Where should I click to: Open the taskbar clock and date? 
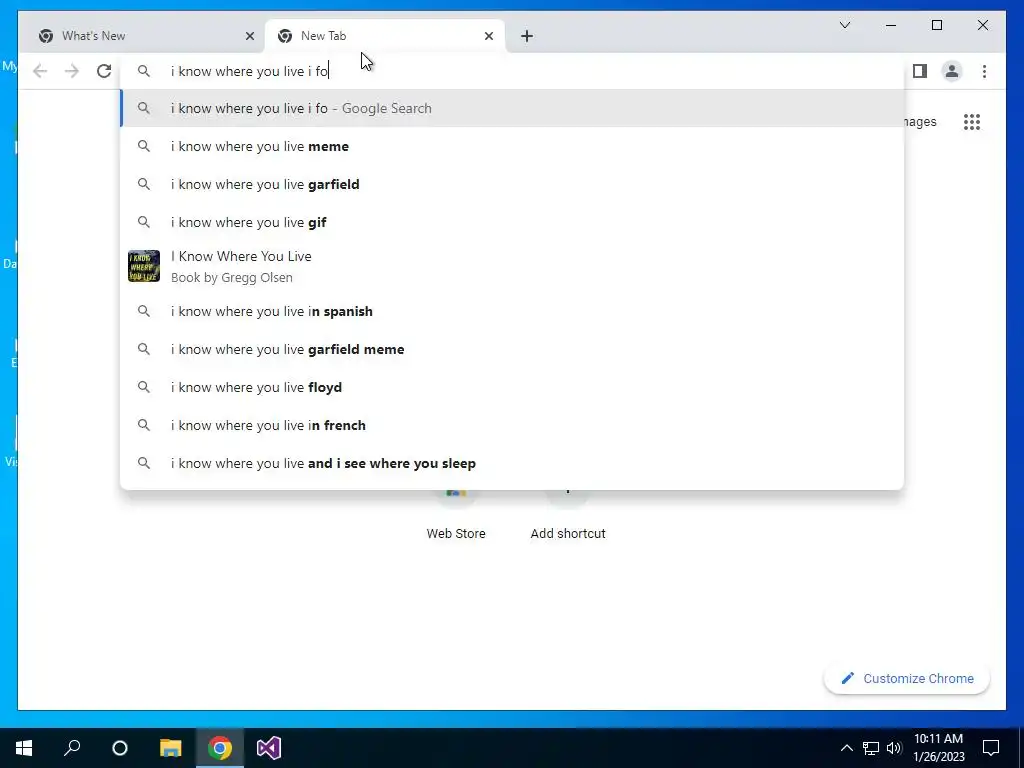938,748
